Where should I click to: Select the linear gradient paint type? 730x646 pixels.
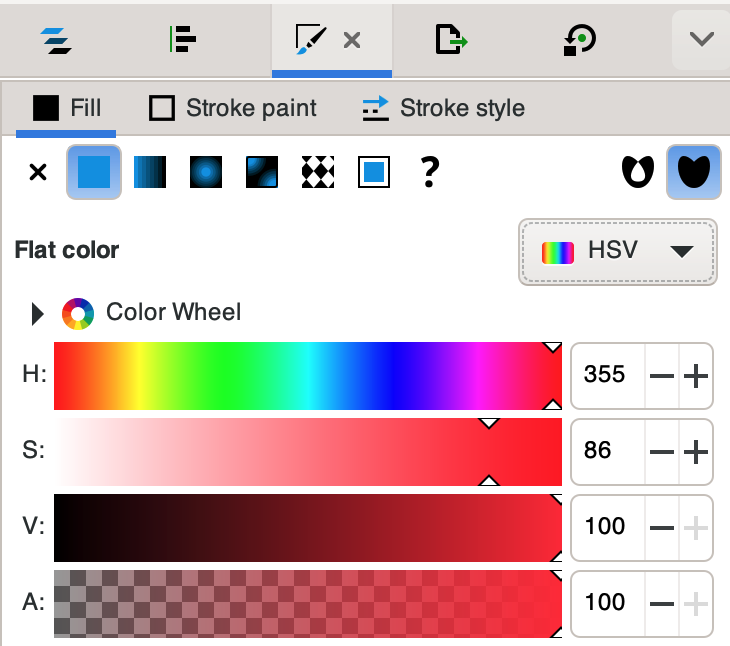coord(149,173)
